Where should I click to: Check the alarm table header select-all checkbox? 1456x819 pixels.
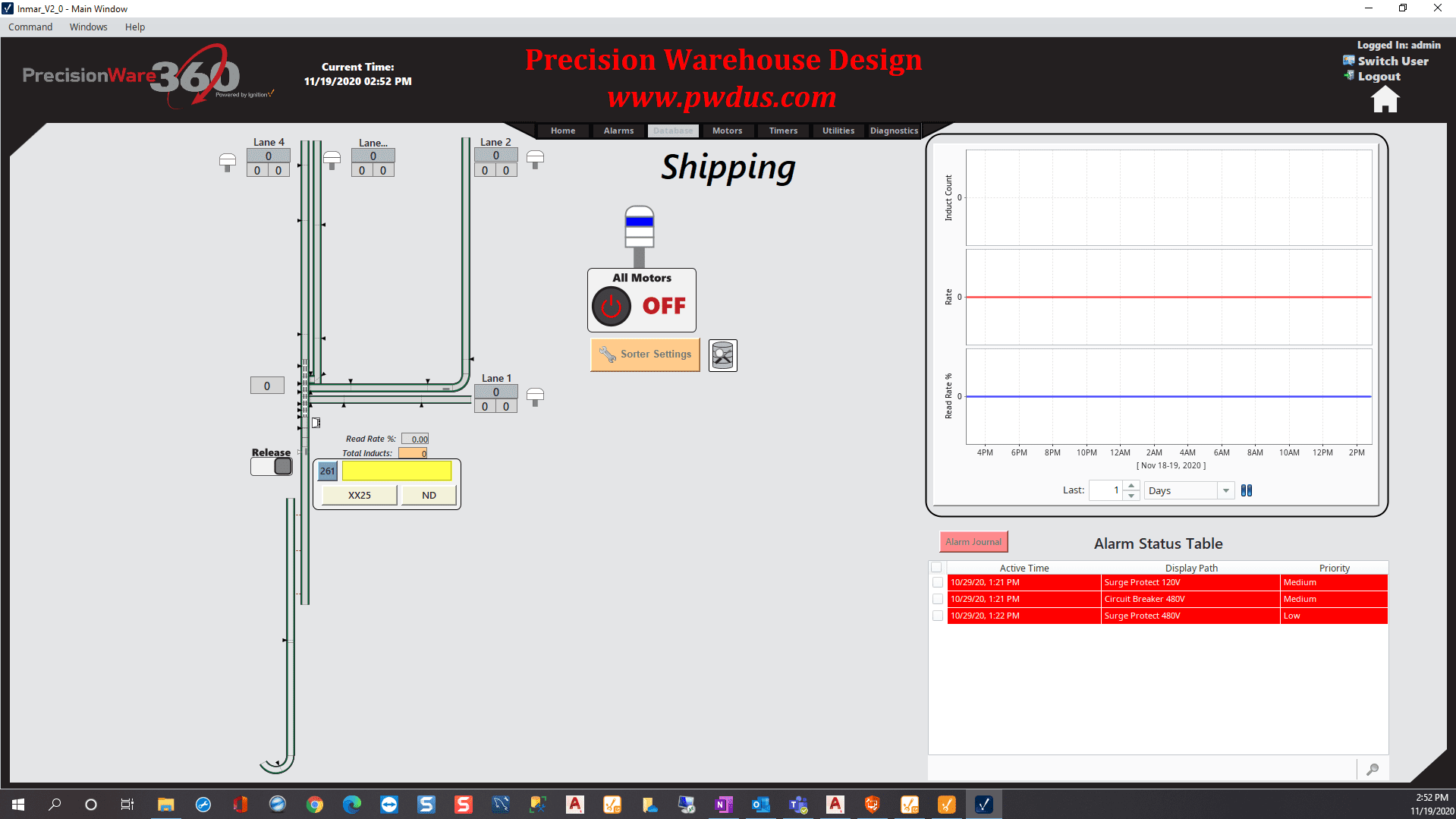click(x=936, y=568)
